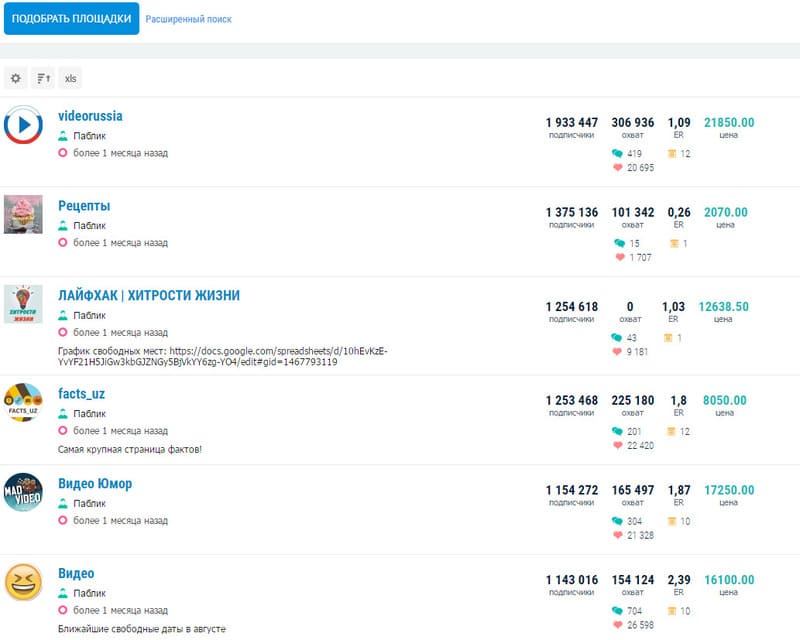
Task: Click the reposts icon for videorussia
Action: [673, 154]
